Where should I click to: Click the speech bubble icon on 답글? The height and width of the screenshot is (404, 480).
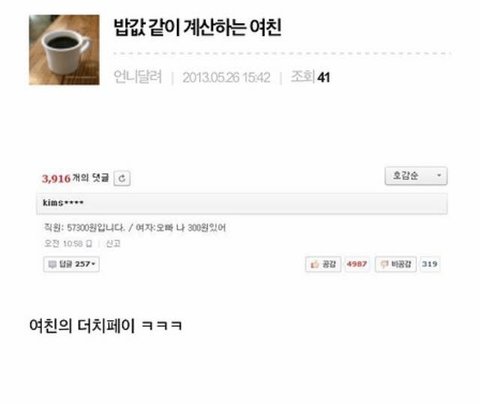[52, 264]
